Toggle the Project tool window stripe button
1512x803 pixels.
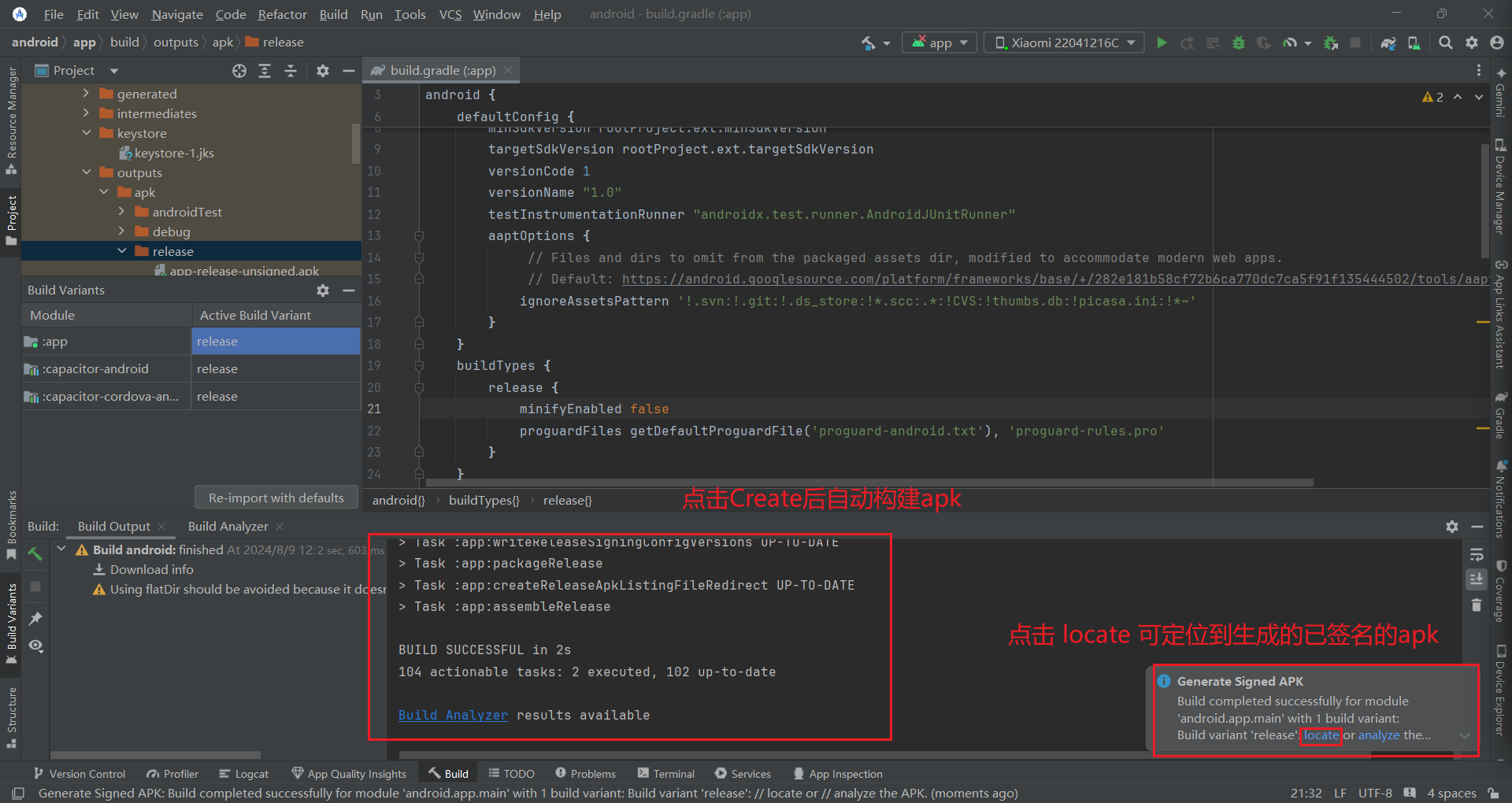(12, 220)
